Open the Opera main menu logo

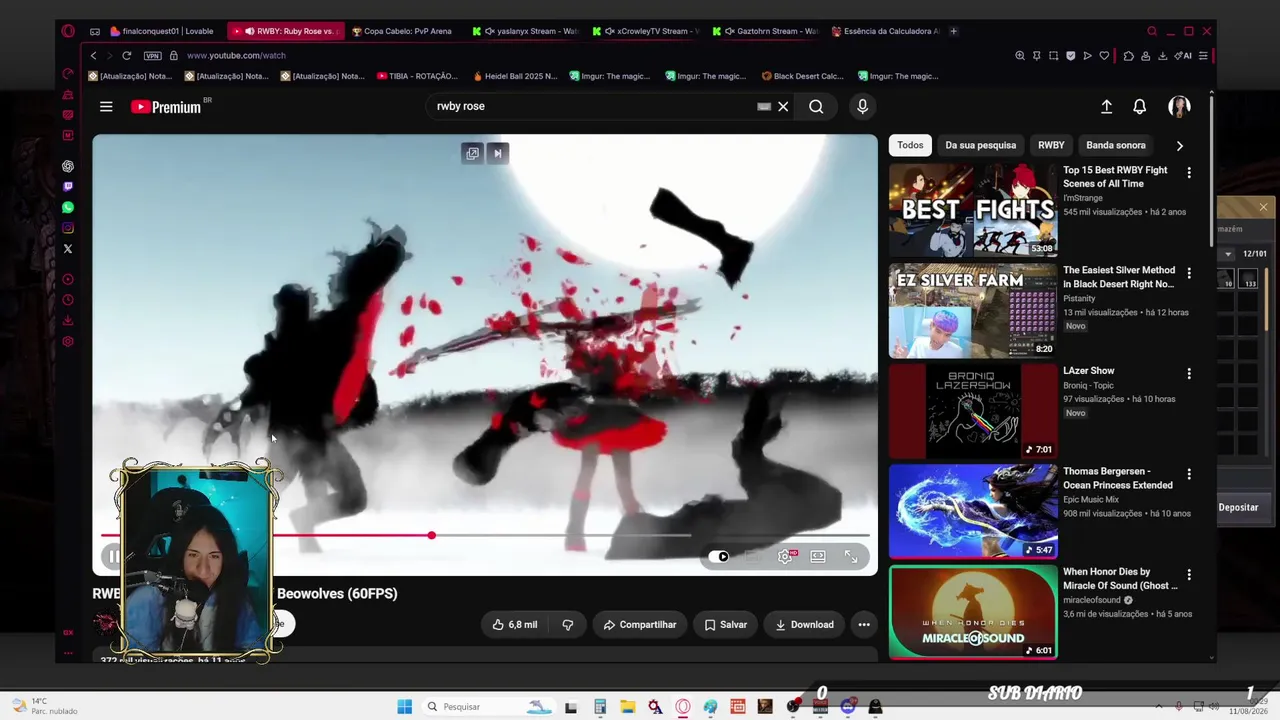(x=68, y=31)
